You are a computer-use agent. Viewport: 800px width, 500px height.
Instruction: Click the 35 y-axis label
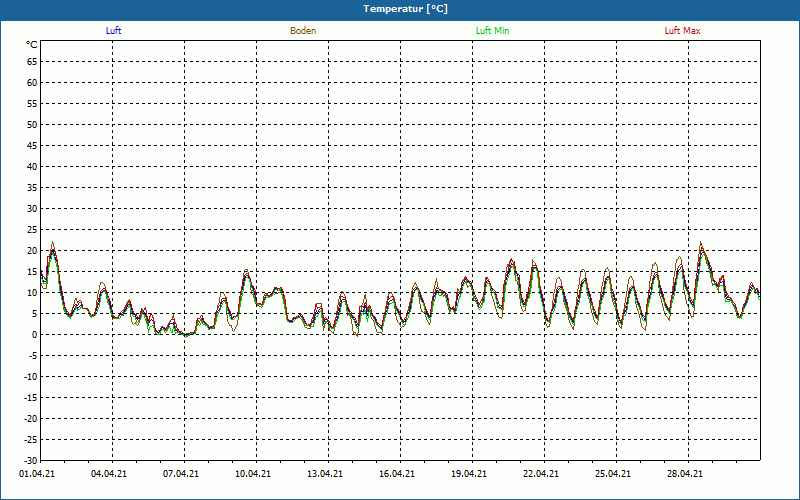(x=32, y=188)
